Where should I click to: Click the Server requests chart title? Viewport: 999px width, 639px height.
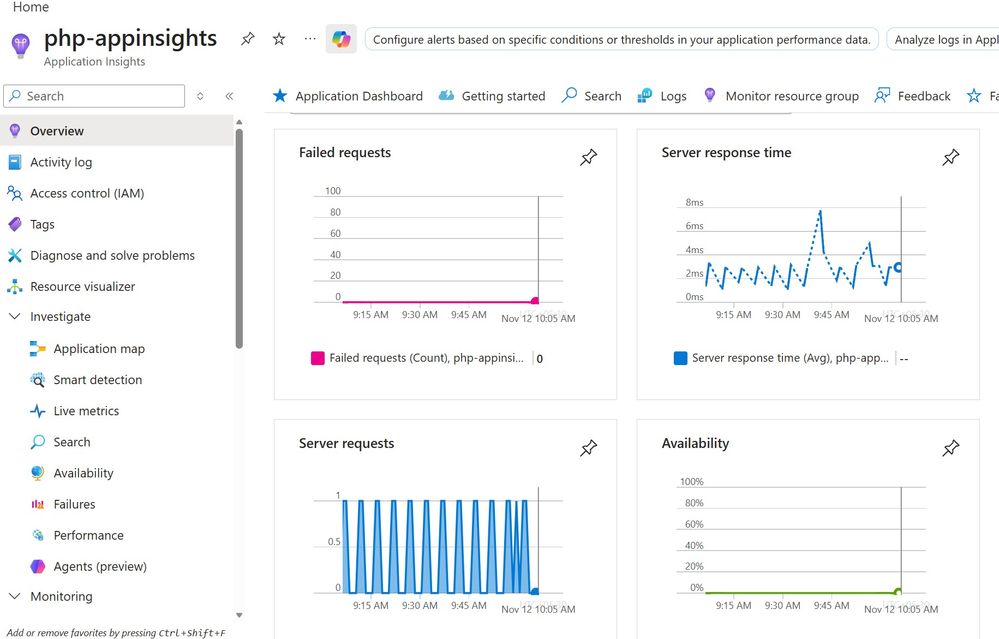point(347,443)
